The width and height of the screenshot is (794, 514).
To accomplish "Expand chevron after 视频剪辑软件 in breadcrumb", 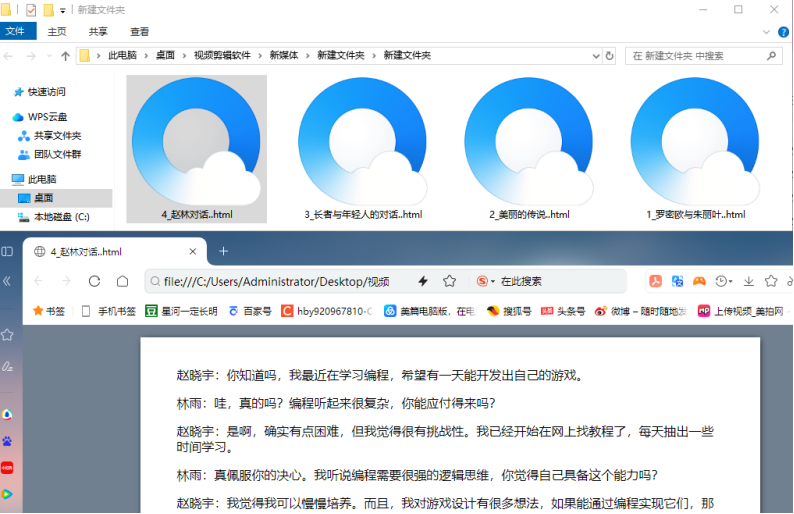I will 260,56.
